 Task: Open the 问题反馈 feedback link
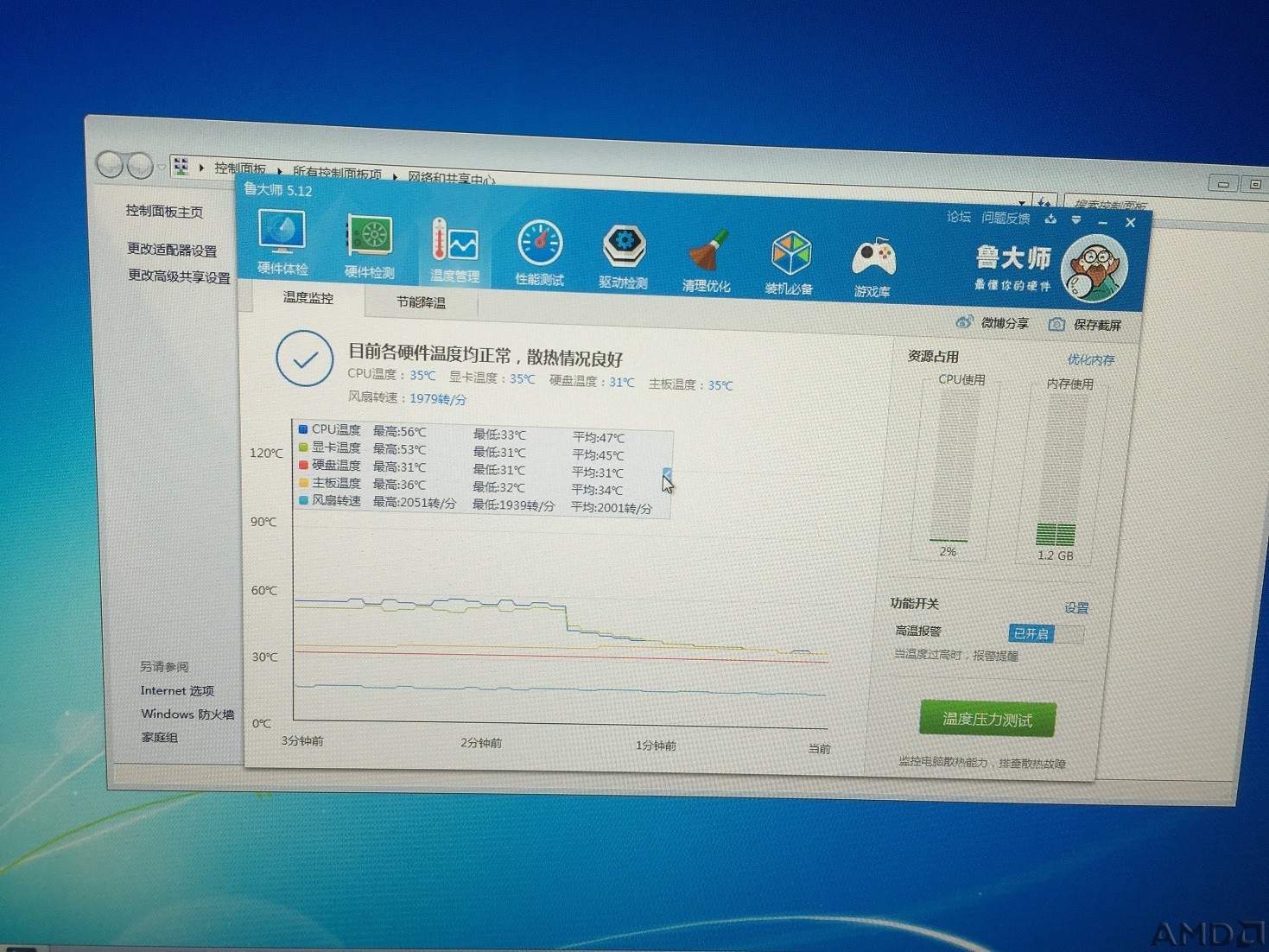[x=1006, y=219]
